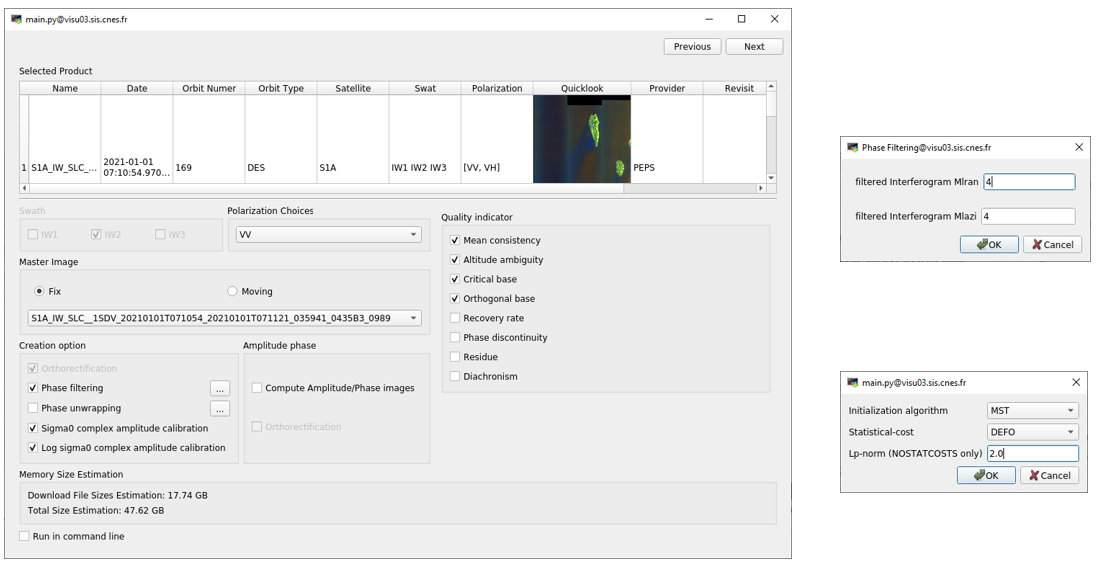Open the Statistical-cost DEFO dropdown
Image resolution: width=1106 pixels, height=568 pixels.
coord(1033,432)
